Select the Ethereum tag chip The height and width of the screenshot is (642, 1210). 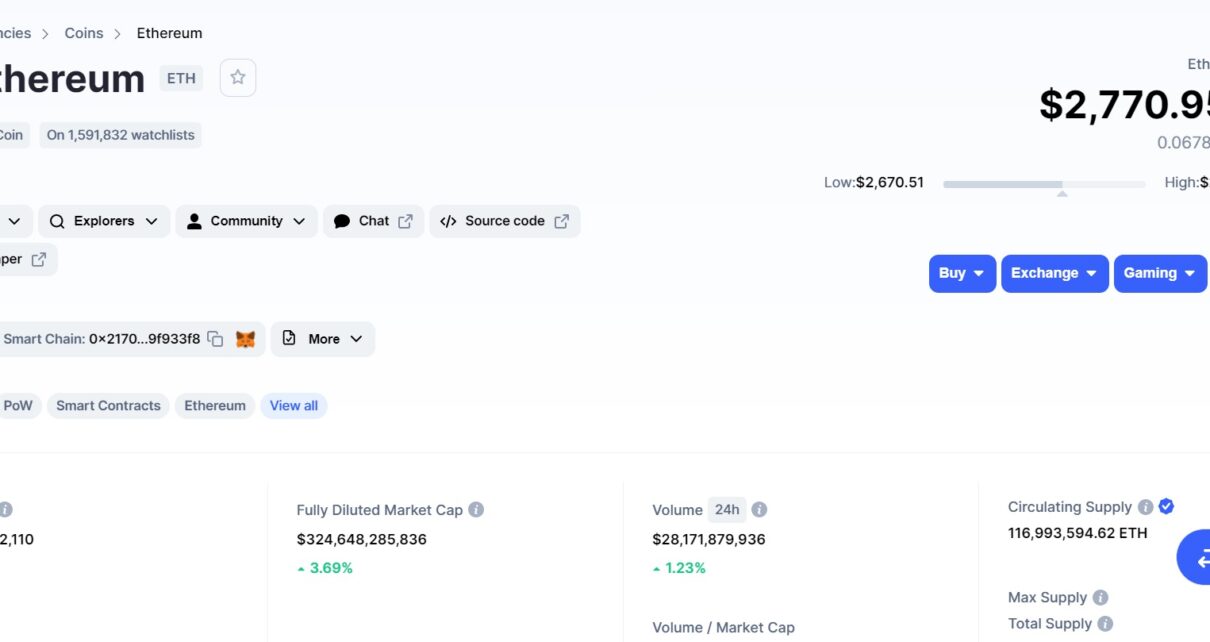point(215,406)
